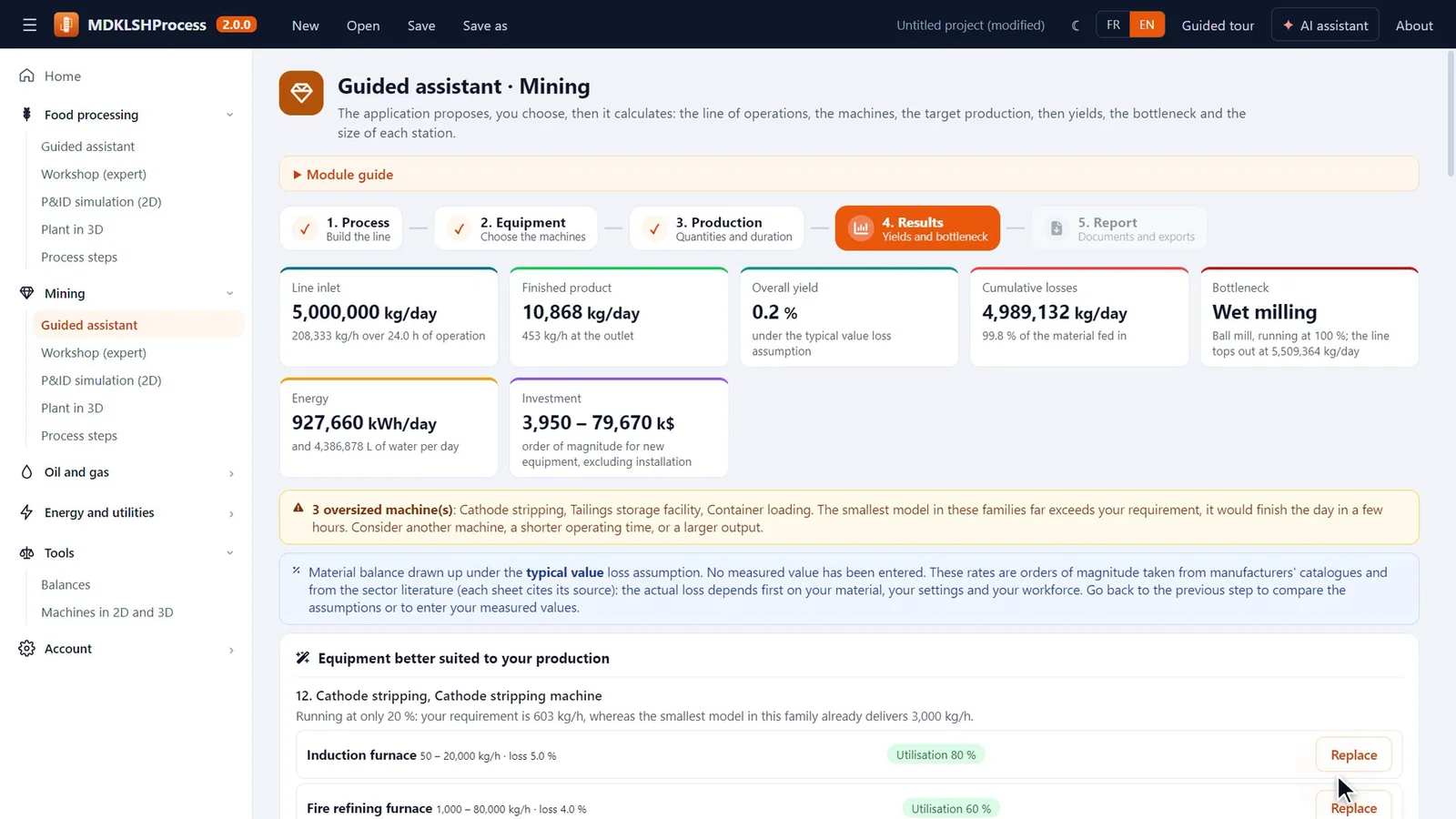Click the Food processing section icon
This screenshot has height=819, width=1456.
click(26, 115)
